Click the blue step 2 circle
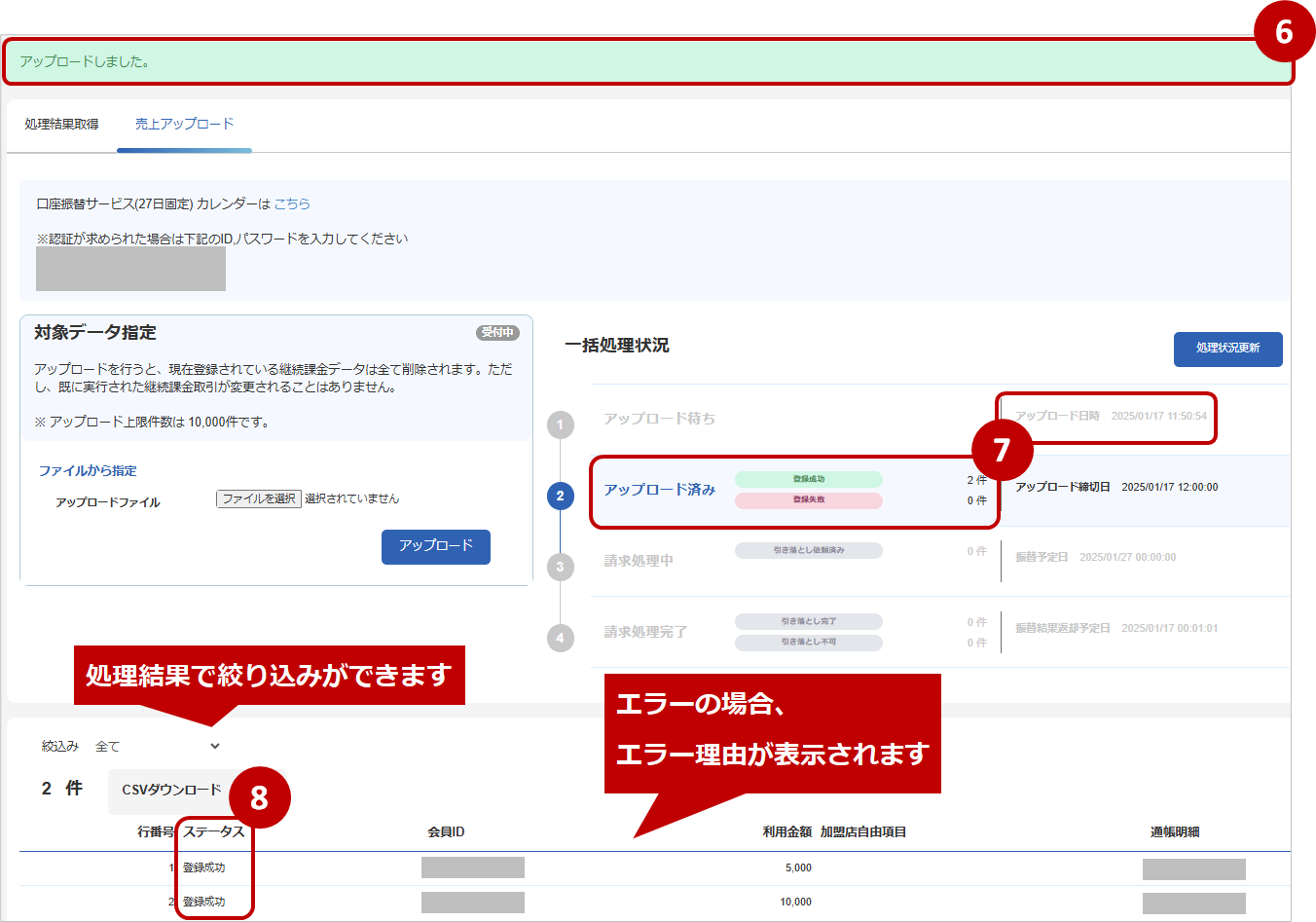 pos(560,496)
